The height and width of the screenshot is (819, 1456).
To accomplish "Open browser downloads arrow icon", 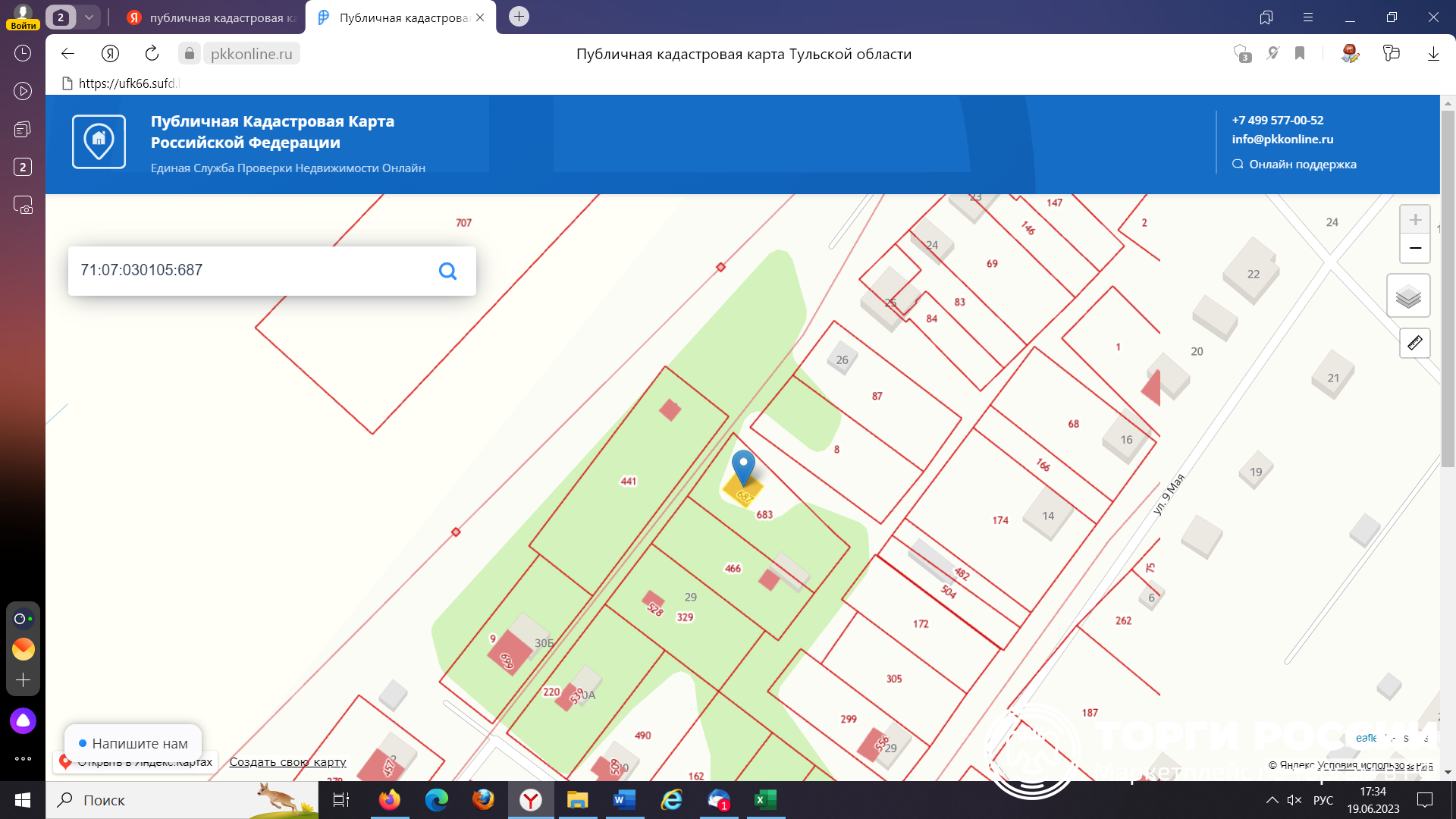I will (1432, 53).
